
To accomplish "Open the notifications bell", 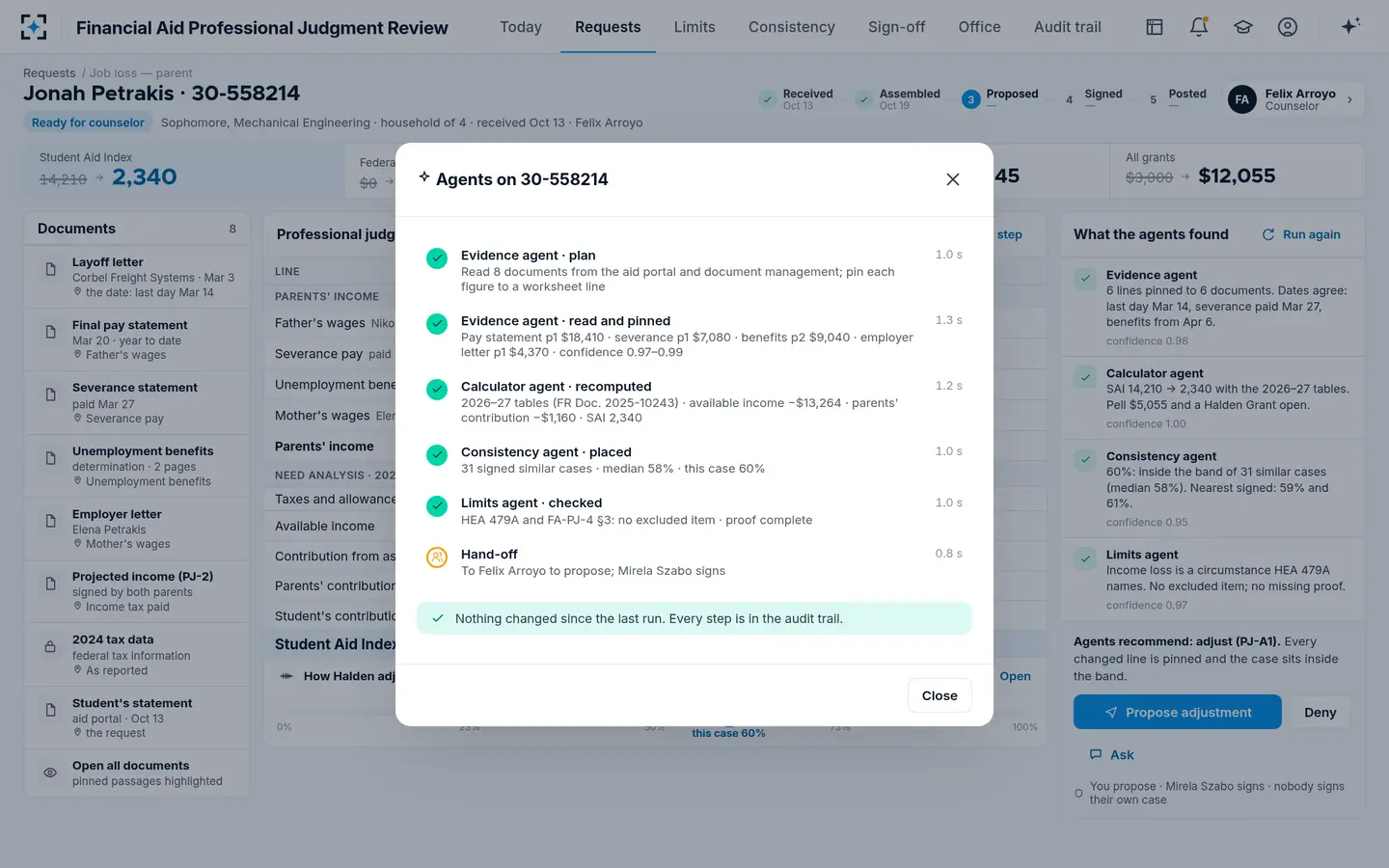I will point(1199,27).
